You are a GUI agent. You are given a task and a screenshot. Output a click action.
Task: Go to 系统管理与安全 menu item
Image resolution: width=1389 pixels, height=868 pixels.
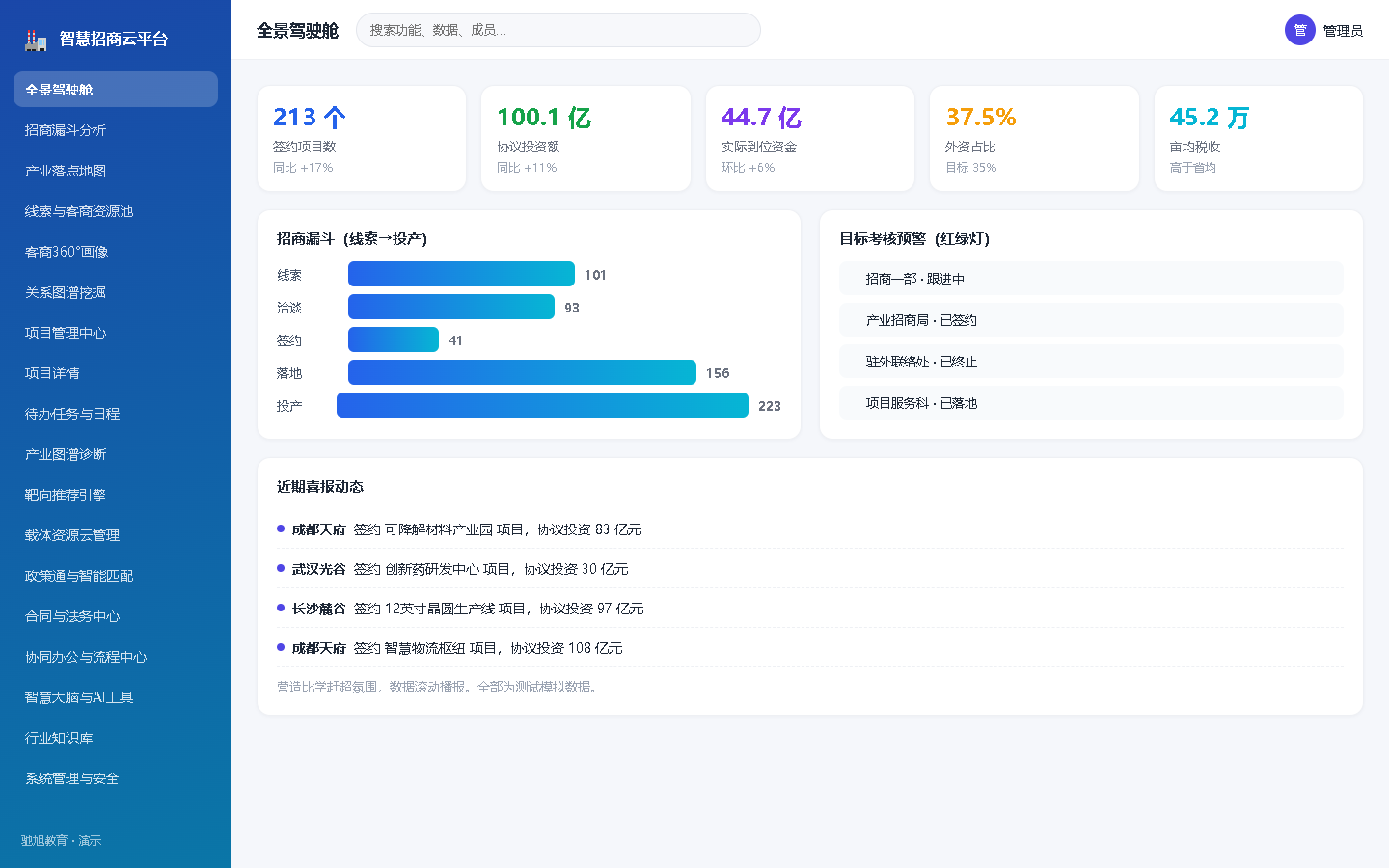pyautogui.click(x=116, y=778)
